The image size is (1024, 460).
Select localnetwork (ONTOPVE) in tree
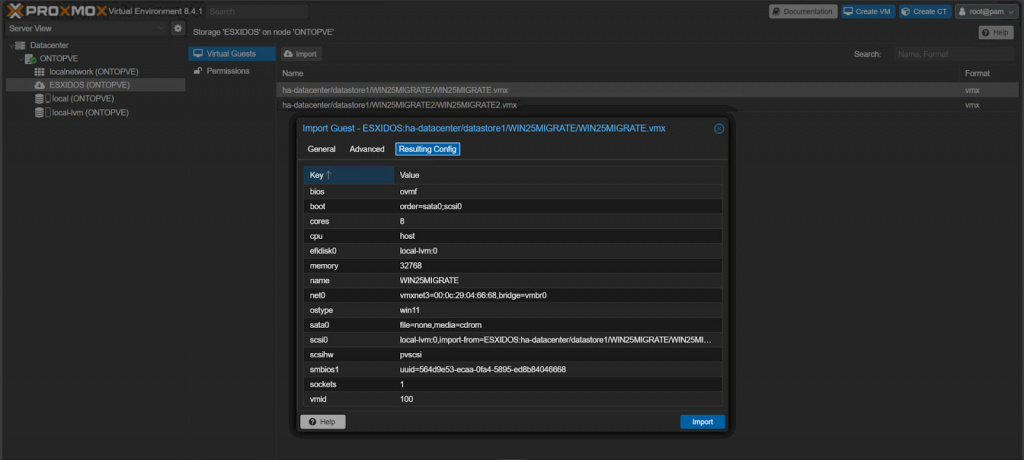pyautogui.click(x=94, y=72)
